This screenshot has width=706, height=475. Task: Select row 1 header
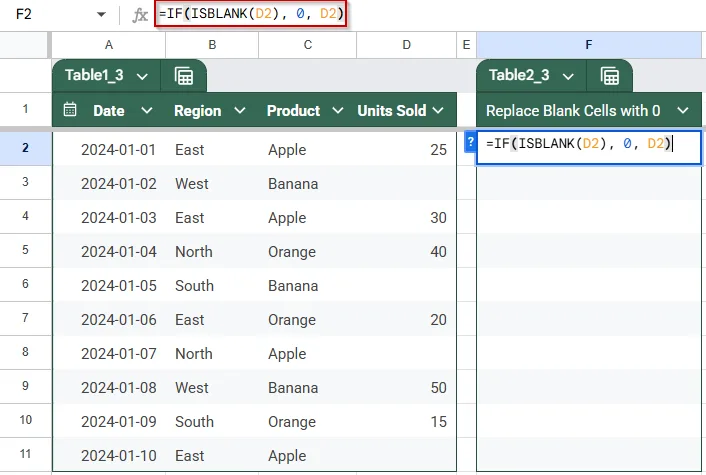click(x=25, y=109)
